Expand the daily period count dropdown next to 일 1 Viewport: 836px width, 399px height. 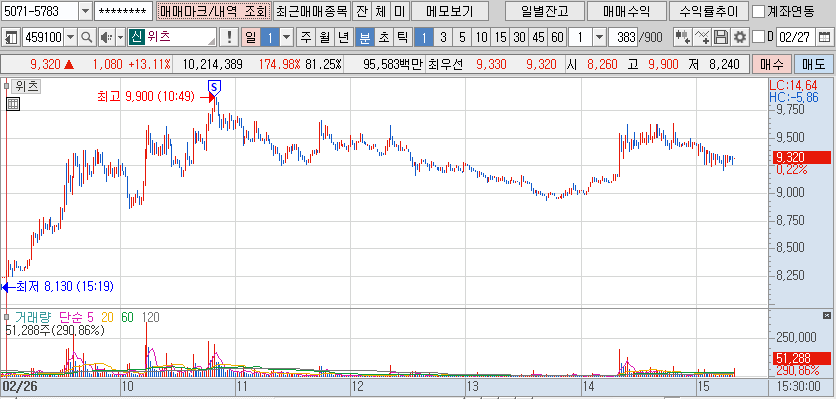click(287, 37)
